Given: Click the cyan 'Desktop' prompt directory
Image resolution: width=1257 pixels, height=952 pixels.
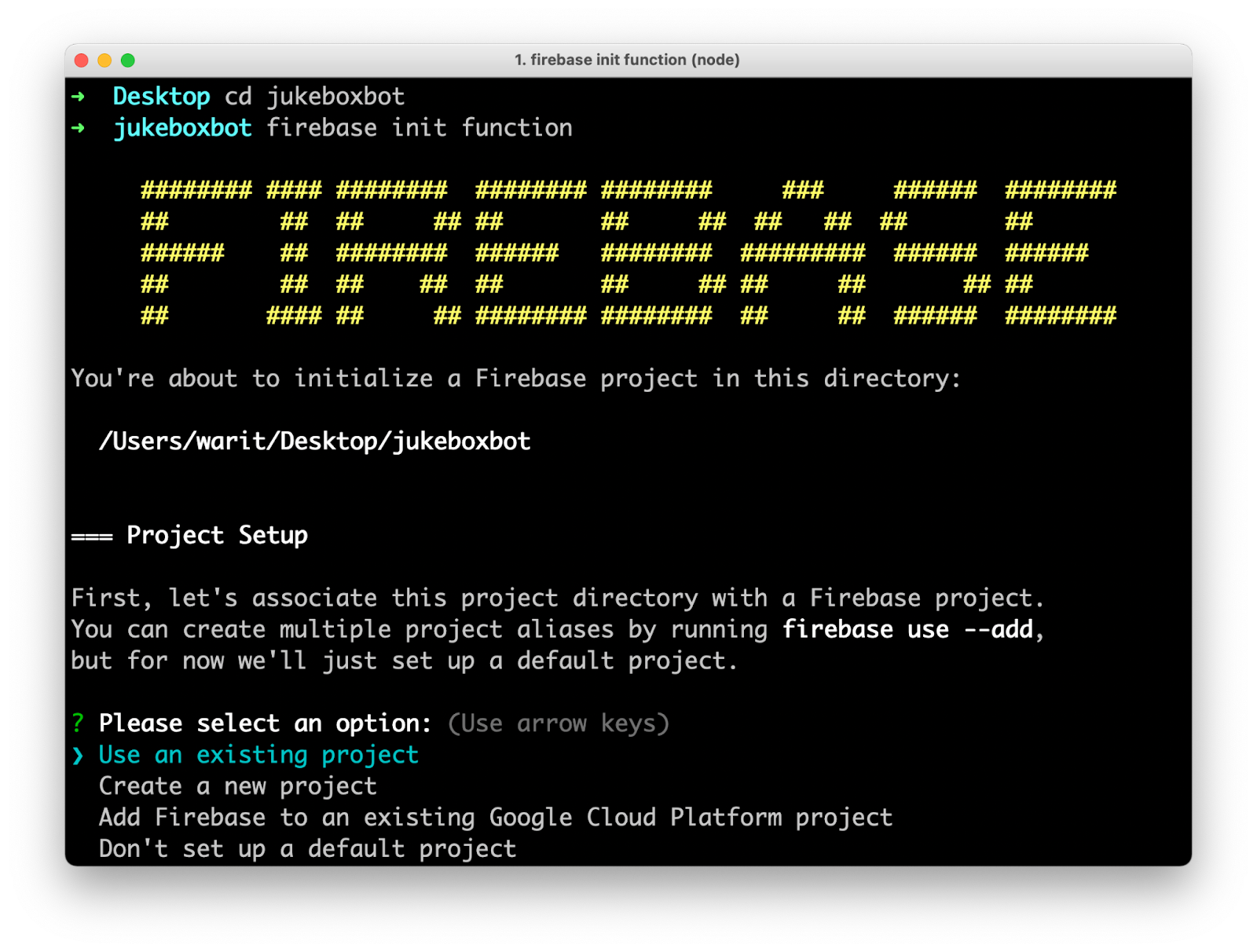Looking at the screenshot, I should click(161, 97).
